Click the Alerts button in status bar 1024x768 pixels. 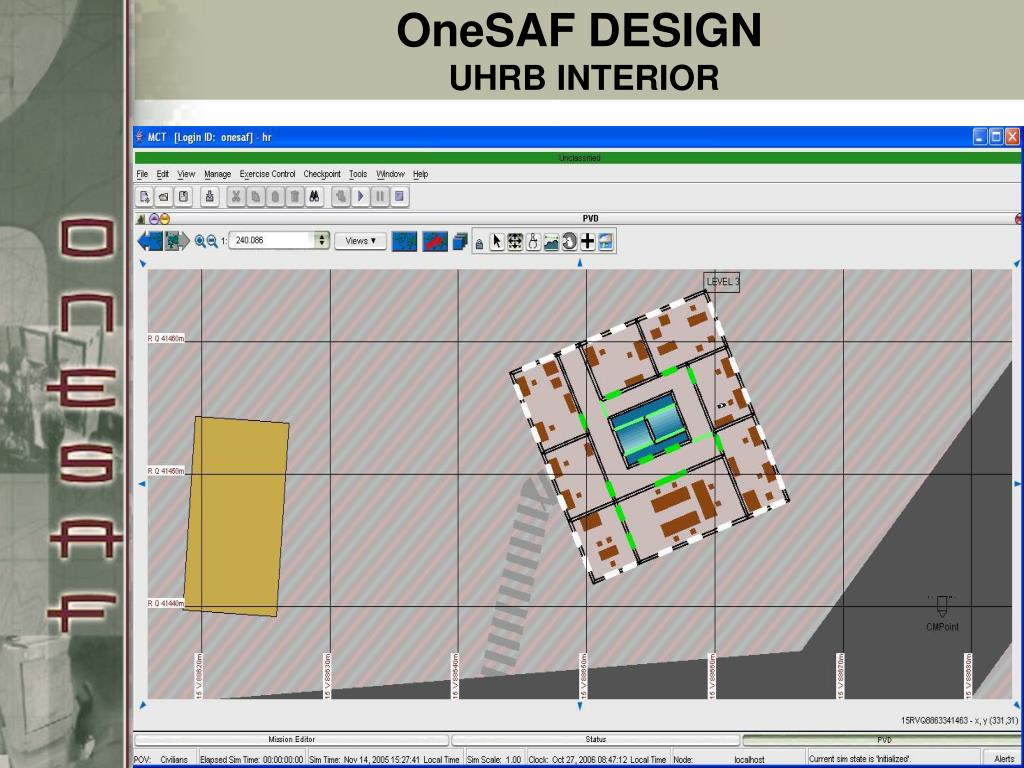1004,759
